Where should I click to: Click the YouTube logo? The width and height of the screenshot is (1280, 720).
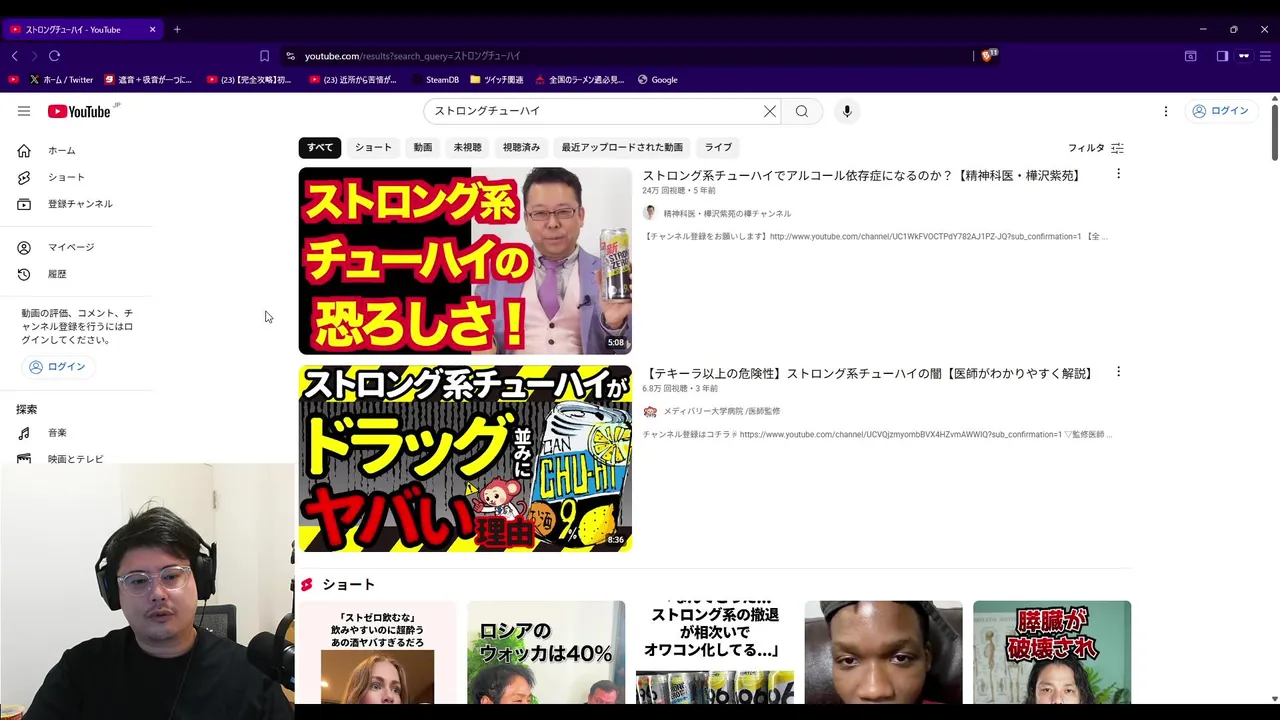[x=81, y=111]
